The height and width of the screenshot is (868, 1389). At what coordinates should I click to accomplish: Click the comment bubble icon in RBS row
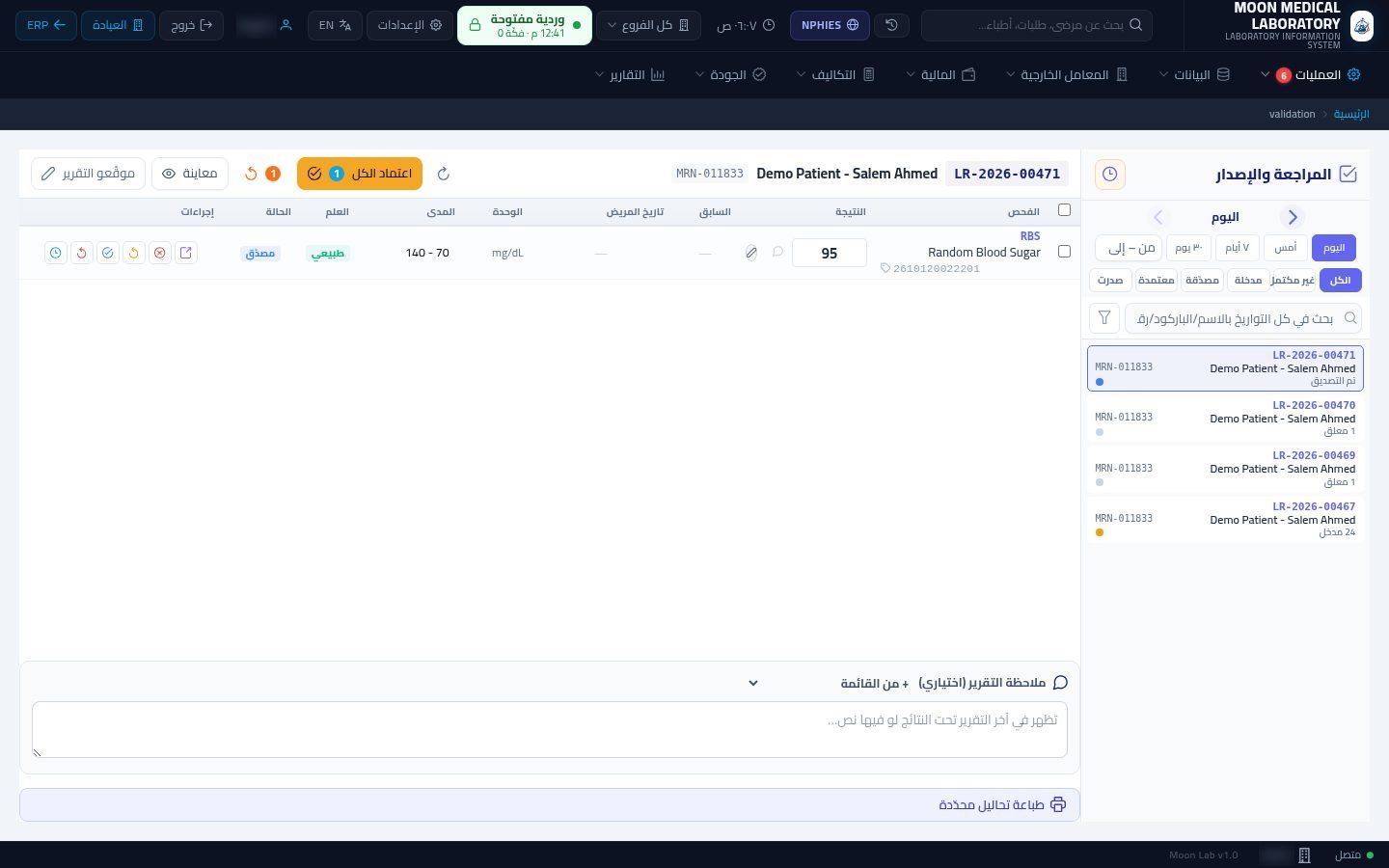click(x=777, y=253)
